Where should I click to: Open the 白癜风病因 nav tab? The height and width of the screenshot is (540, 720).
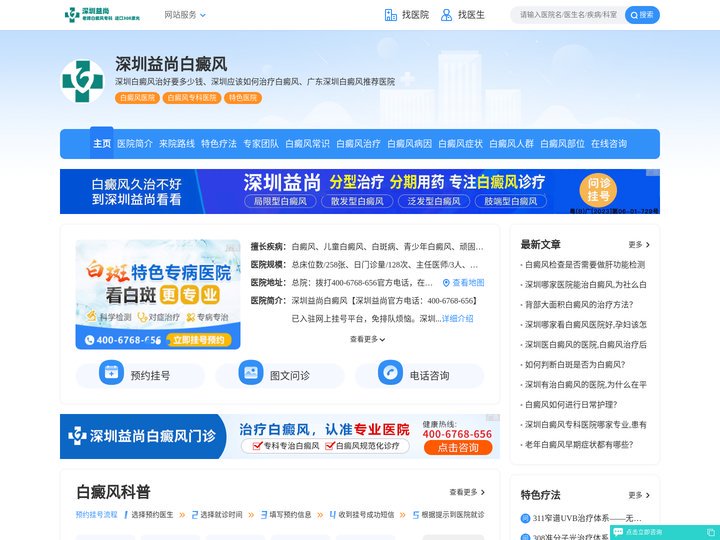[x=410, y=143]
